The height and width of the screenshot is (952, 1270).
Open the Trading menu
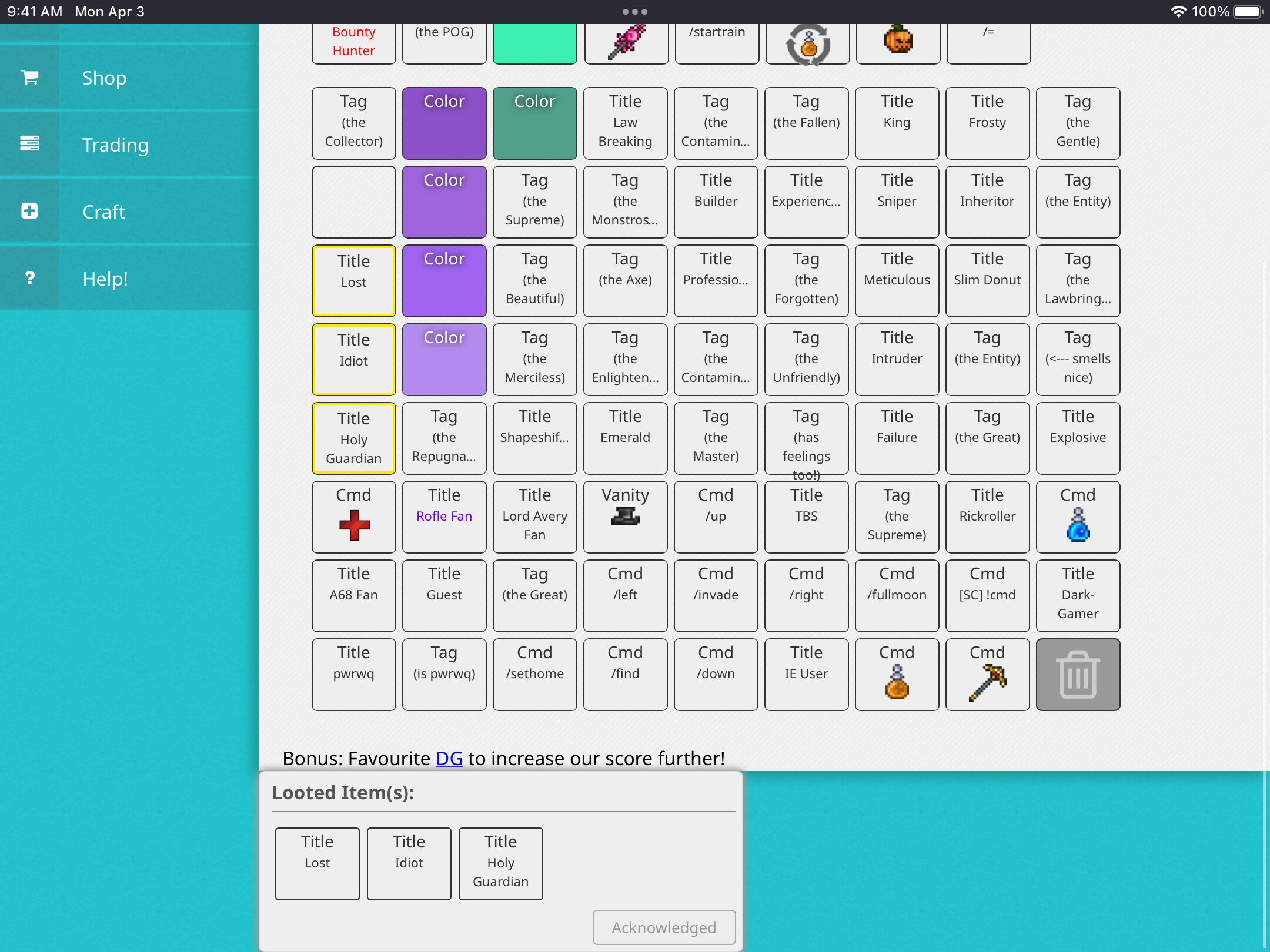pos(115,145)
